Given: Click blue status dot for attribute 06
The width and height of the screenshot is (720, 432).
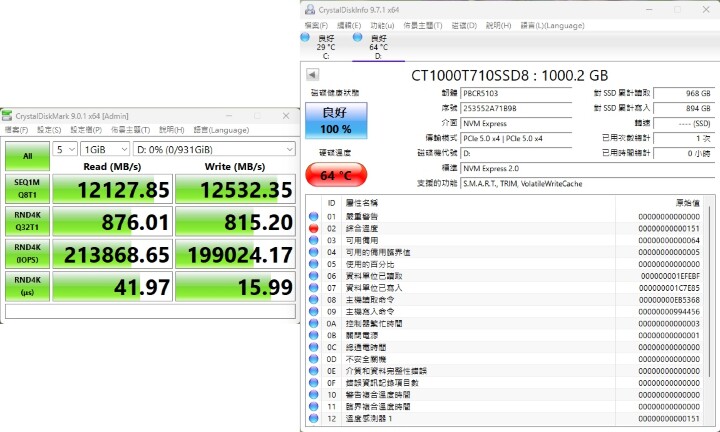Looking at the screenshot, I should coord(314,276).
